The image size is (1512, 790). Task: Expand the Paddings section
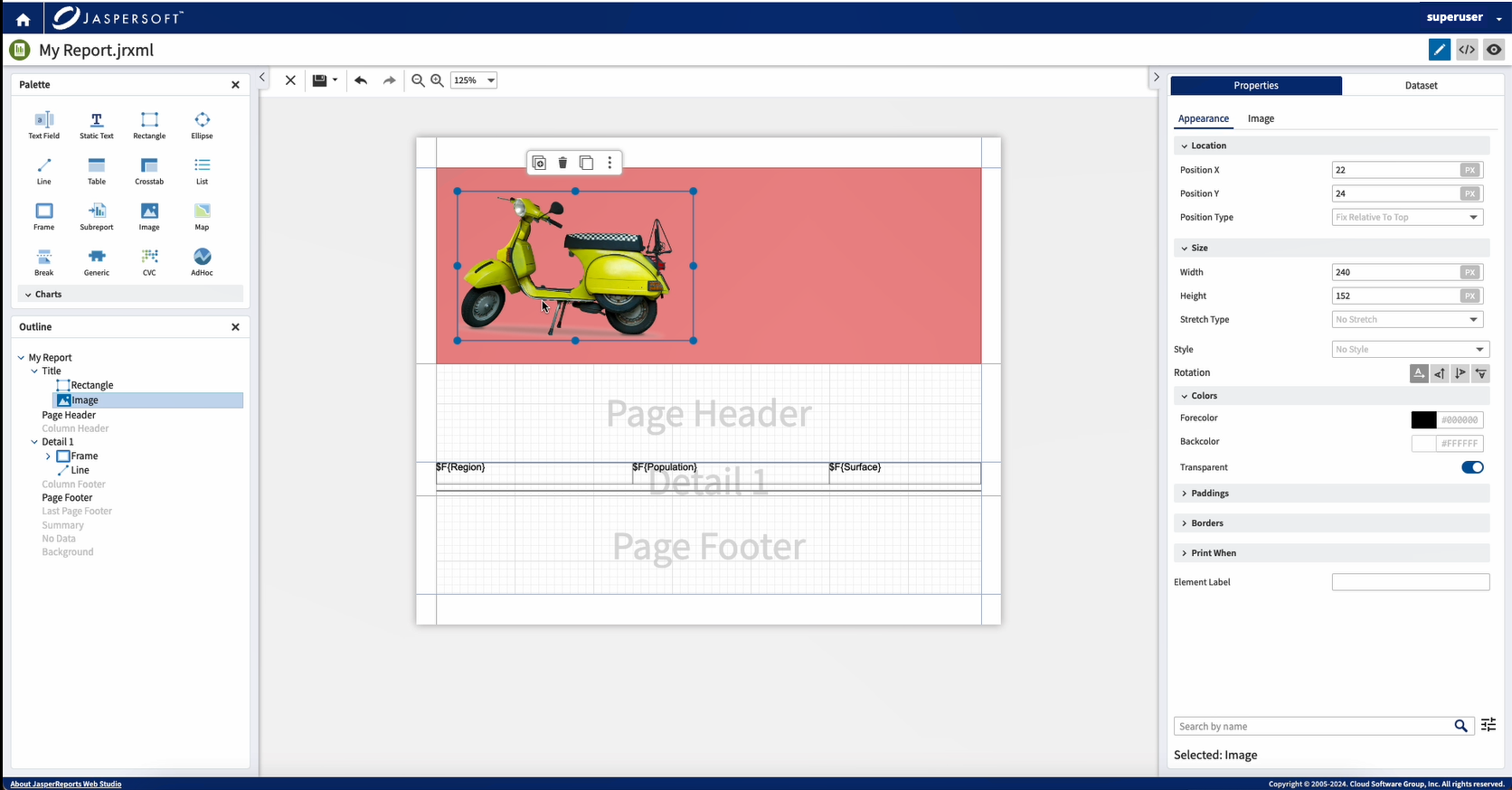(1331, 494)
